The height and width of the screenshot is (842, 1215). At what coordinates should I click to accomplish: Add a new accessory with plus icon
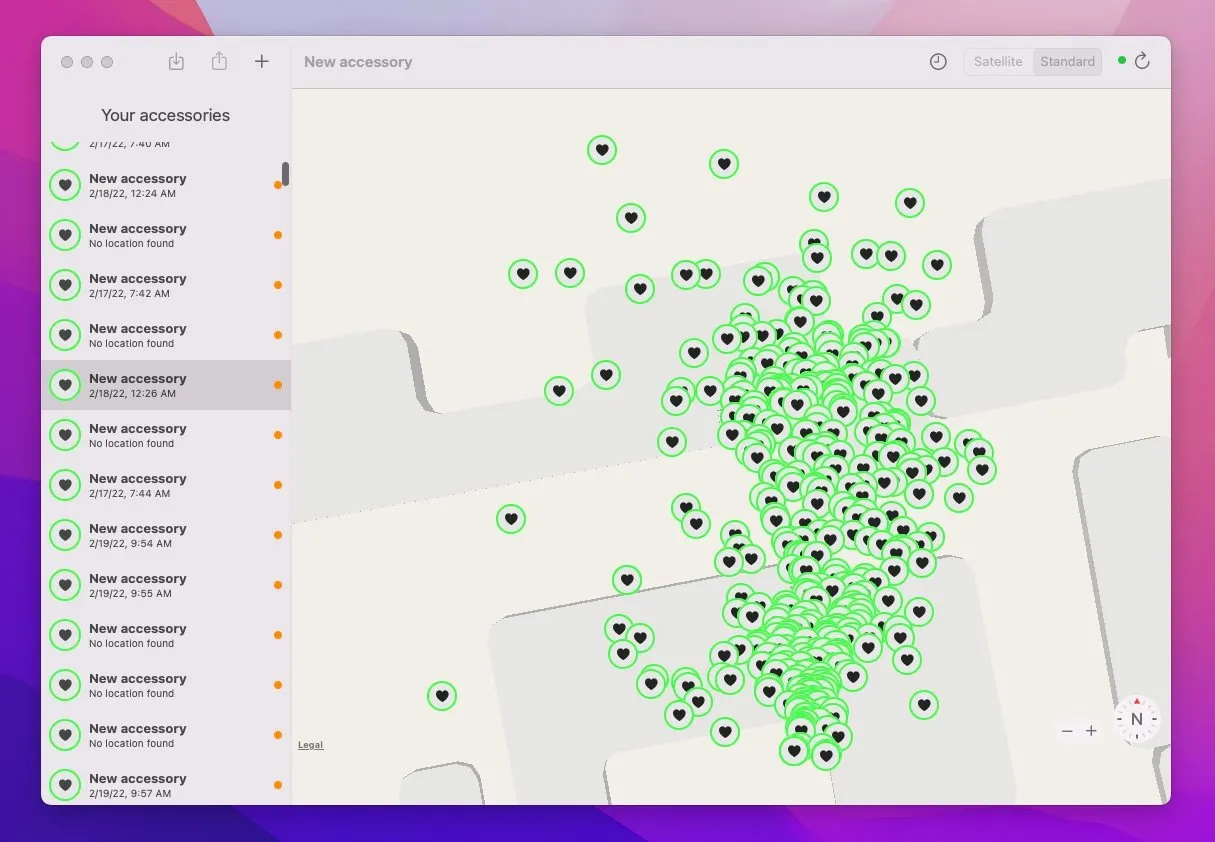click(262, 62)
